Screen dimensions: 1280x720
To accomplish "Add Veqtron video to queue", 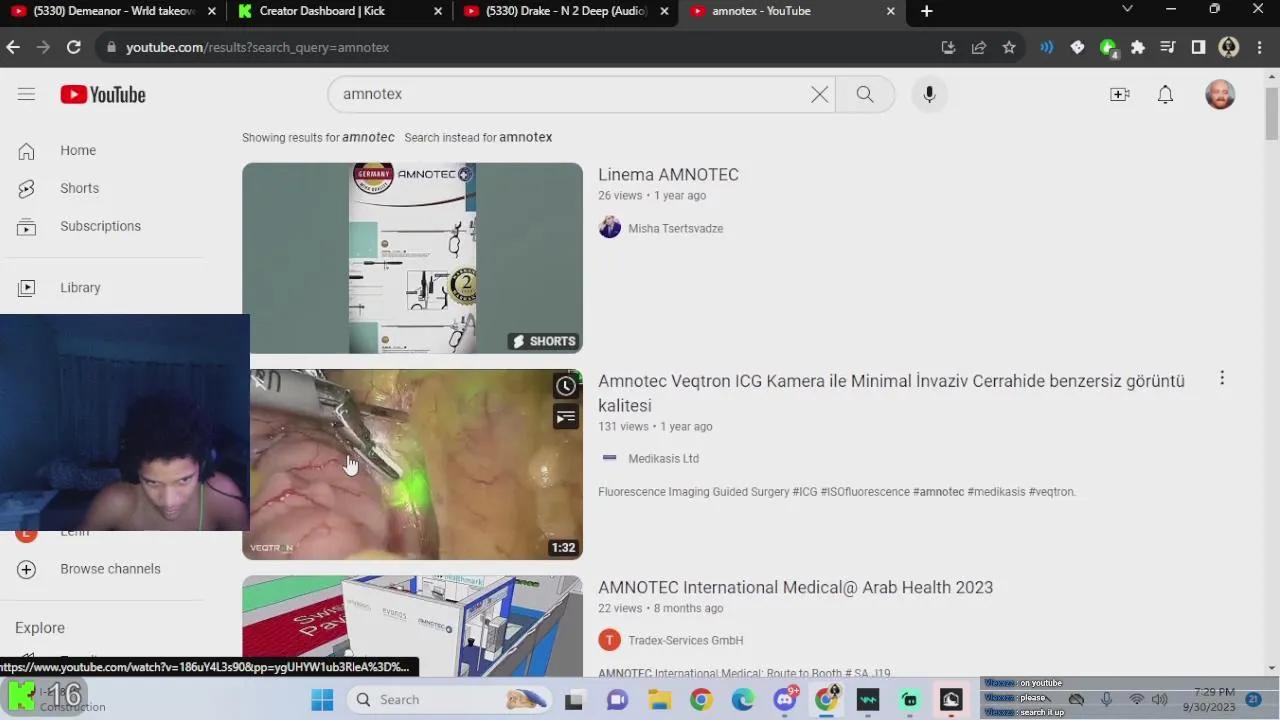I will pos(566,416).
